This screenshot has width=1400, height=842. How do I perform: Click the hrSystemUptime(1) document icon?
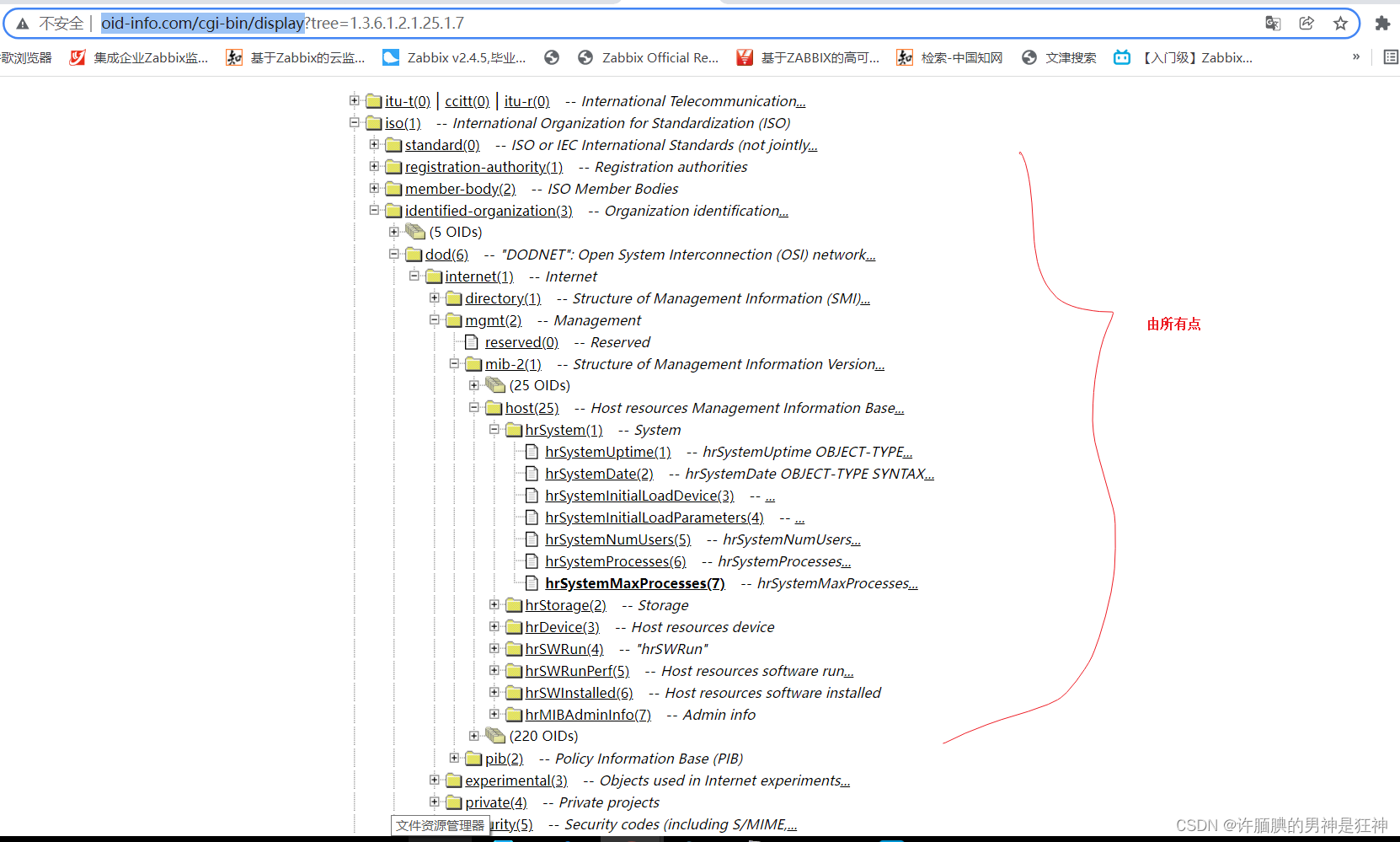pyautogui.click(x=532, y=451)
